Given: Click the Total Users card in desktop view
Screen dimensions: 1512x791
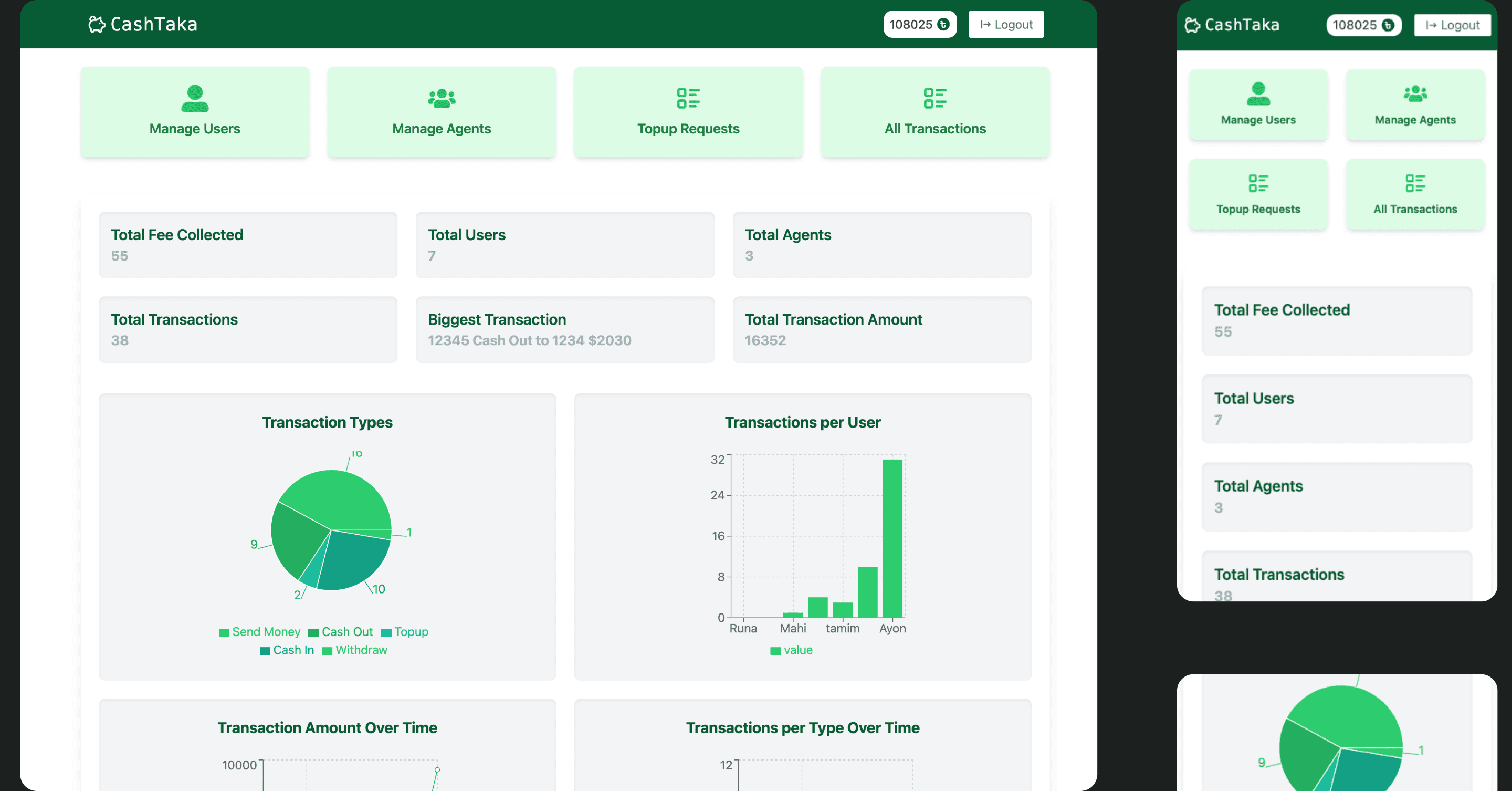Looking at the screenshot, I should (x=565, y=245).
